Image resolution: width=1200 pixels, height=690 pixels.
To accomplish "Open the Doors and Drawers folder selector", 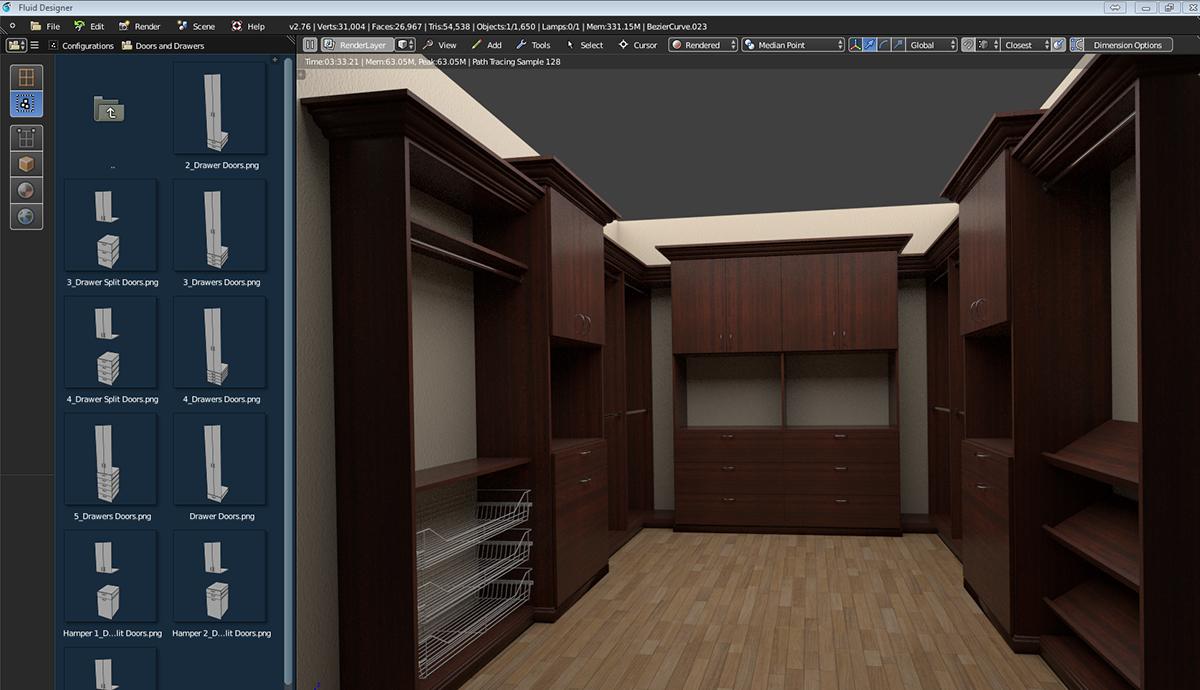I will pyautogui.click(x=163, y=45).
